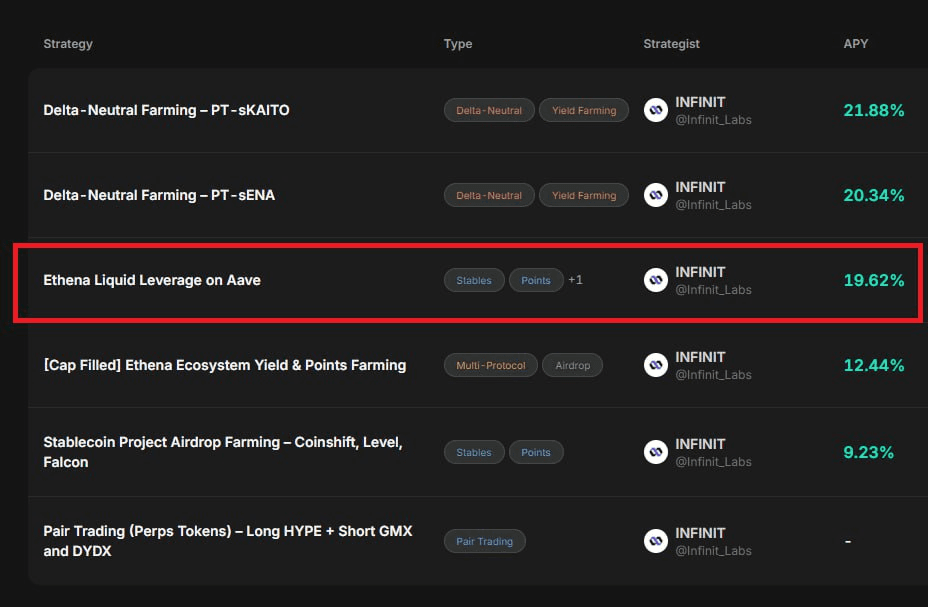This screenshot has width=928, height=607.
Task: Click the Pair Trading type tag
Action: (x=484, y=542)
